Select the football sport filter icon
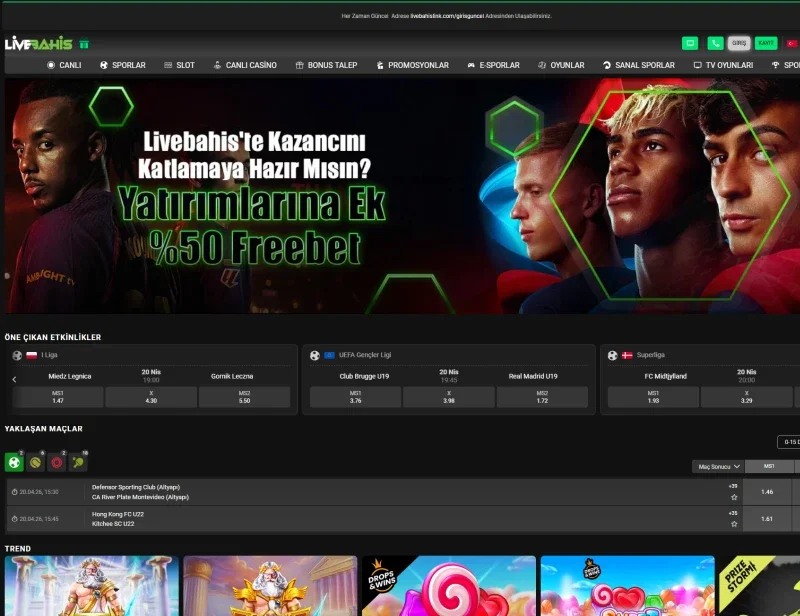 click(x=14, y=462)
